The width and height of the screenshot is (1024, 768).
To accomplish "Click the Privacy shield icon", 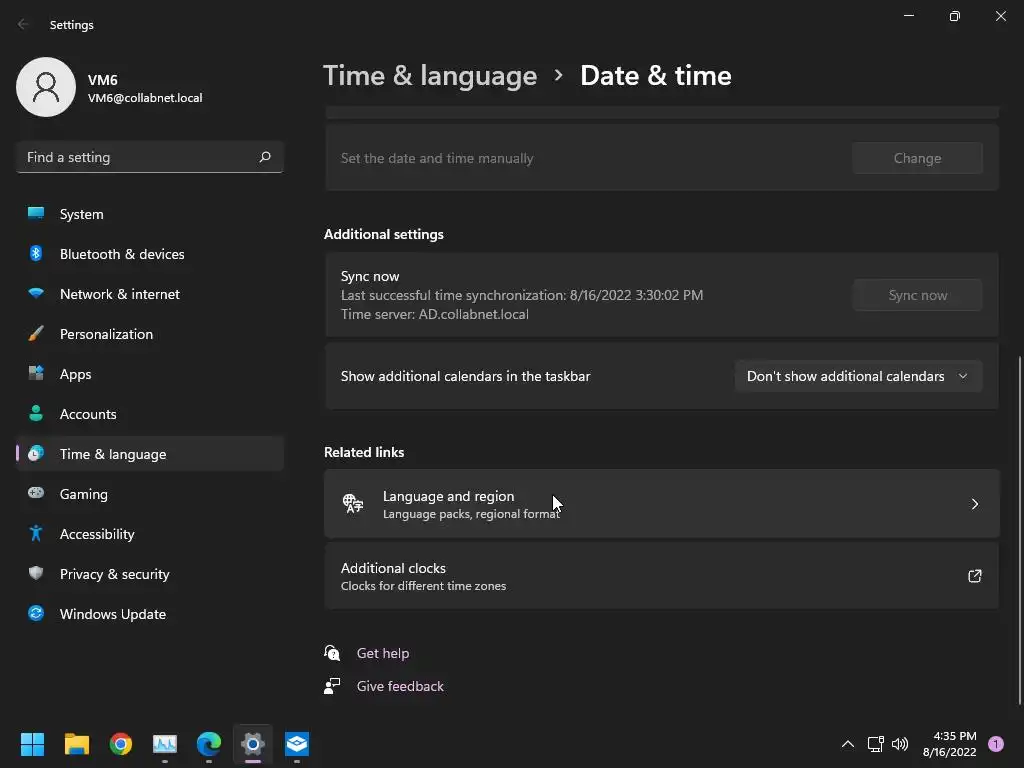I will 36,573.
